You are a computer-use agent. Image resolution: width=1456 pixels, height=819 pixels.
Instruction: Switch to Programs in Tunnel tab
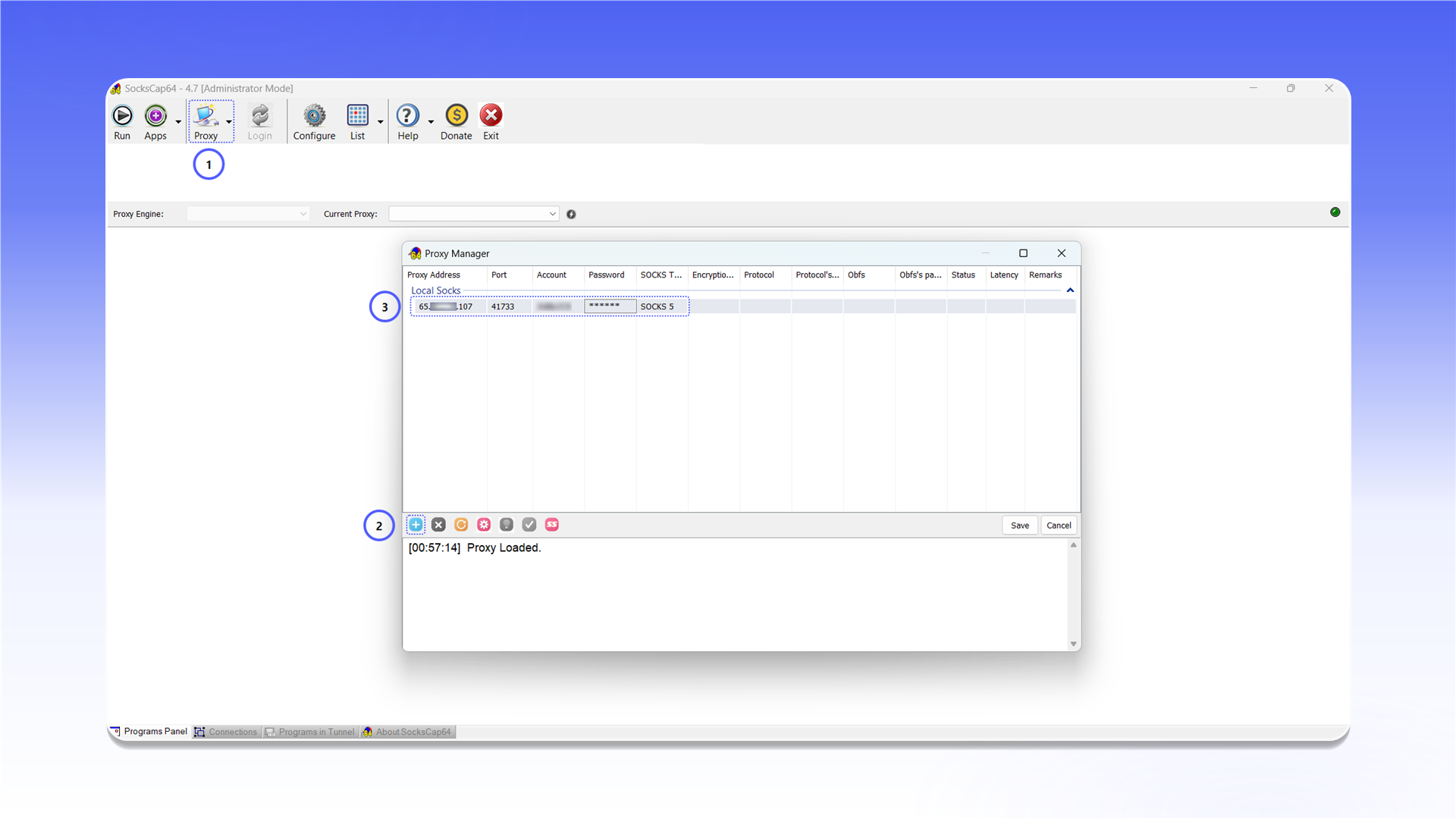pyautogui.click(x=310, y=732)
